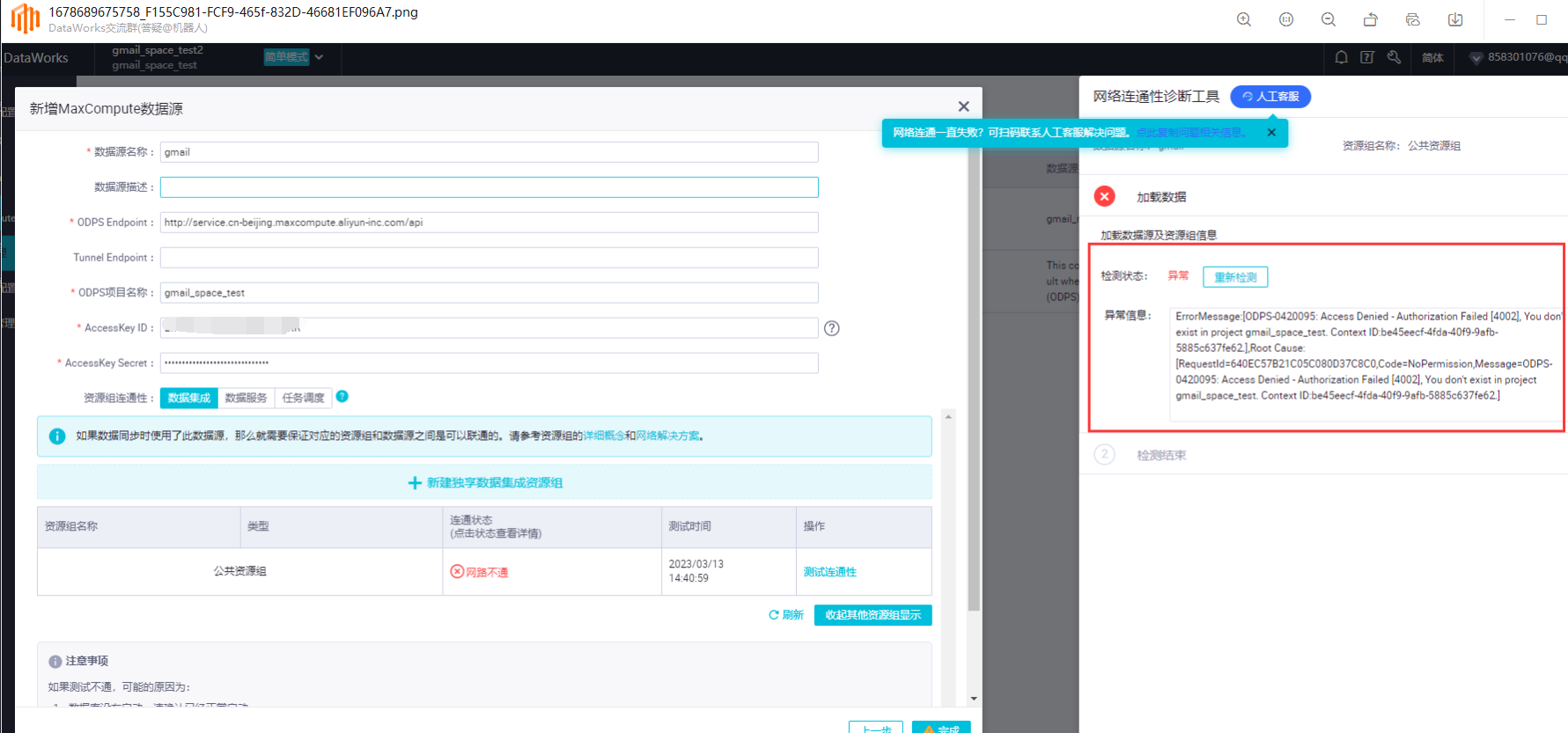Close the 新增MaxCompute数据源 dialog
1568x733 pixels.
click(x=964, y=106)
